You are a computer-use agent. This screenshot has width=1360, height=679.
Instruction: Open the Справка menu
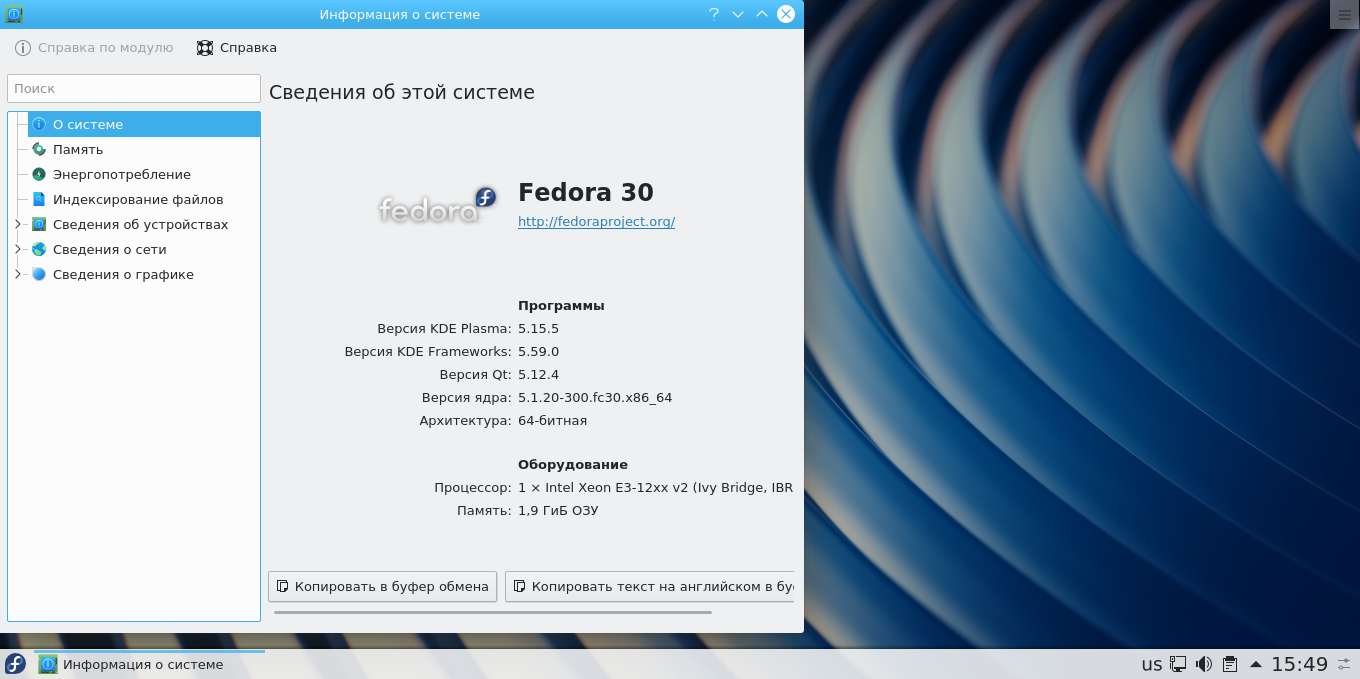click(x=236, y=47)
